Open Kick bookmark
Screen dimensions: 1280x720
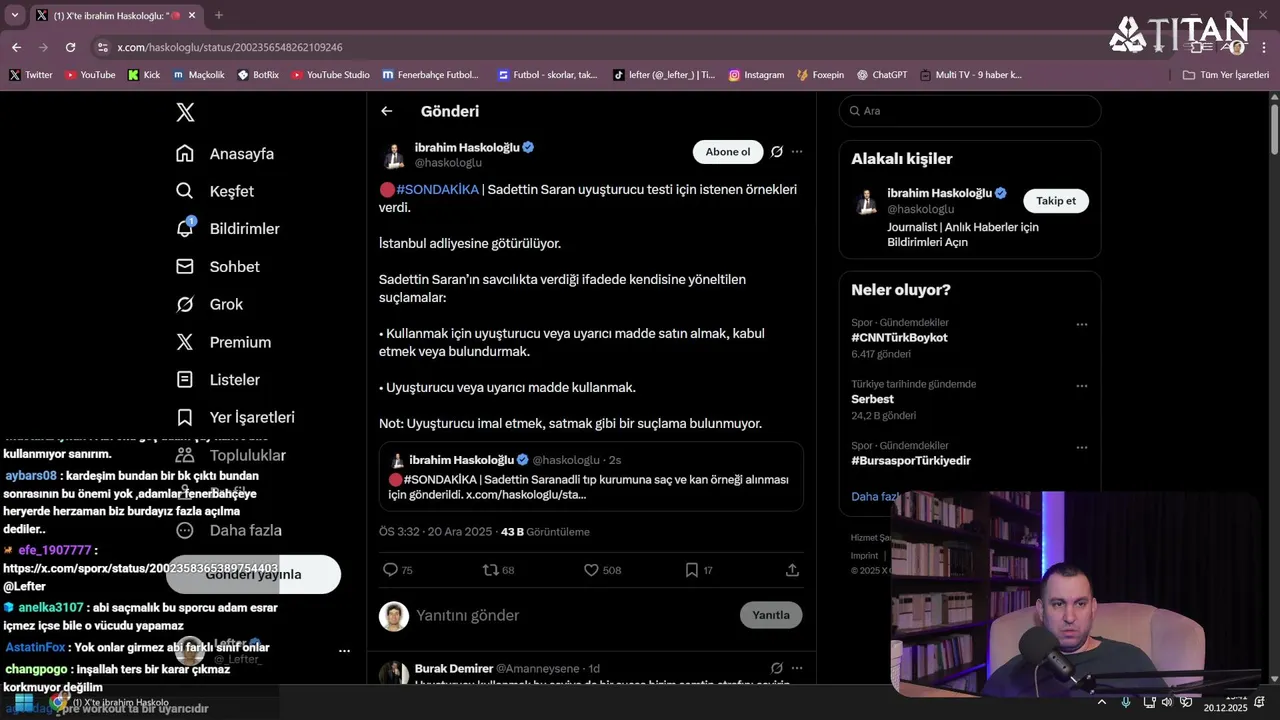pyautogui.click(x=144, y=75)
